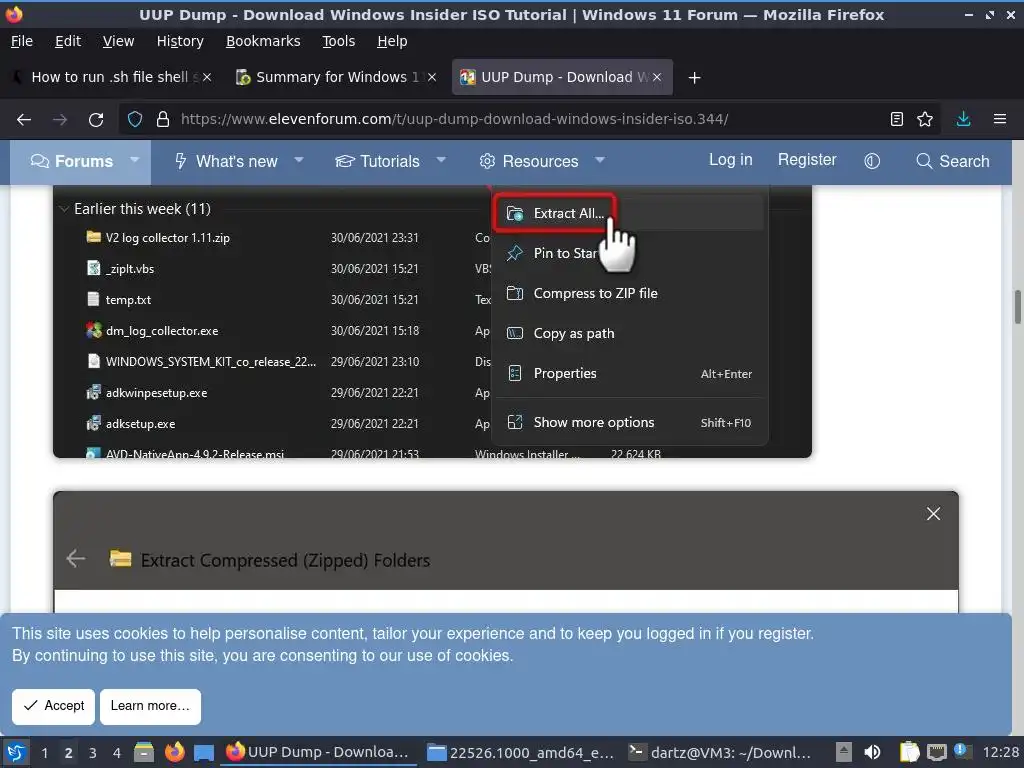1024x768 pixels.
Task: Open the Tools menu
Action: [338, 41]
